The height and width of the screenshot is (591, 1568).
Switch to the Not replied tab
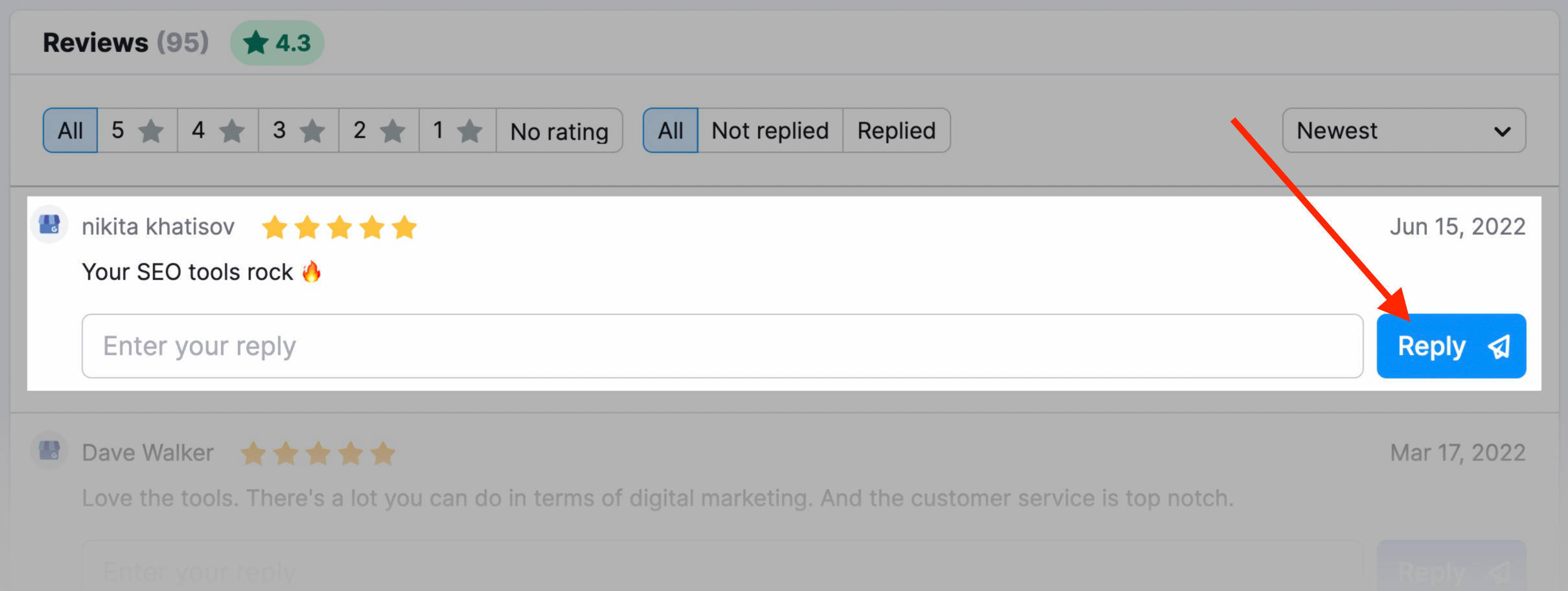tap(770, 131)
